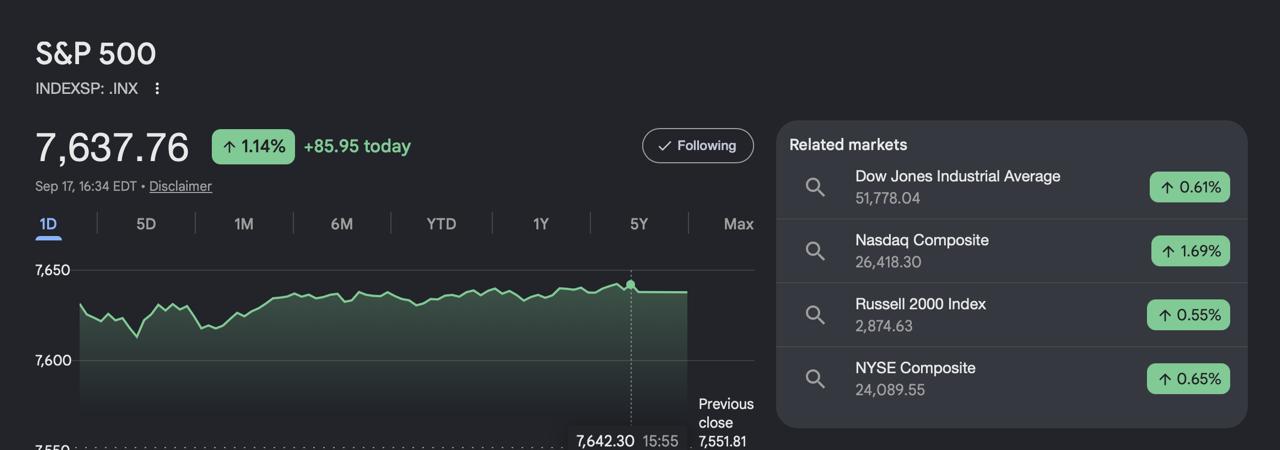
Task: View the 1Y chart range
Action: point(540,224)
